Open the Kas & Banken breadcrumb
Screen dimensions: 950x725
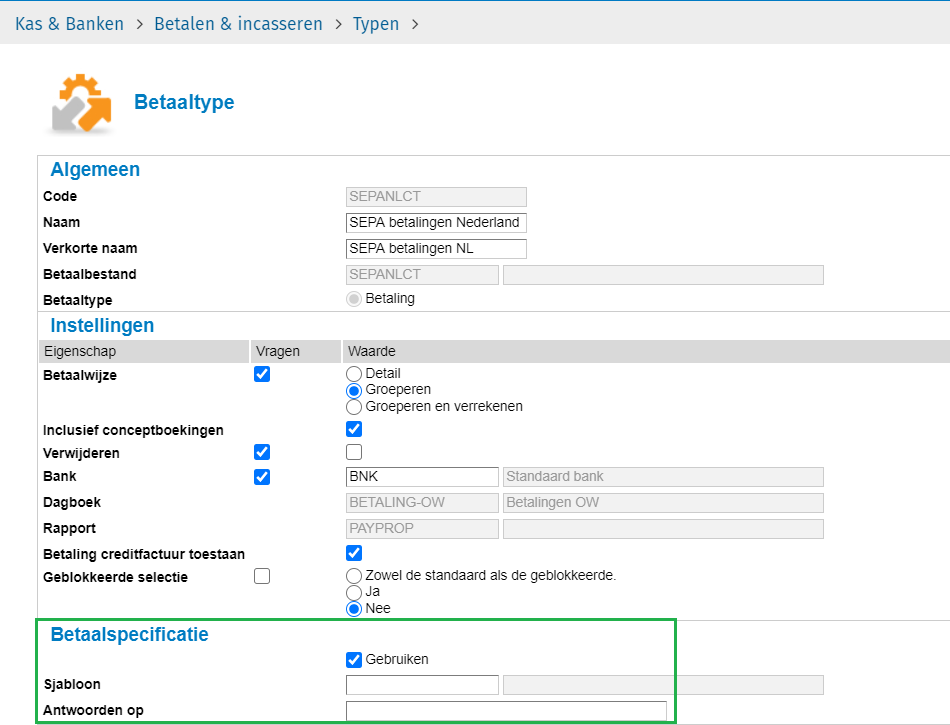[69, 23]
